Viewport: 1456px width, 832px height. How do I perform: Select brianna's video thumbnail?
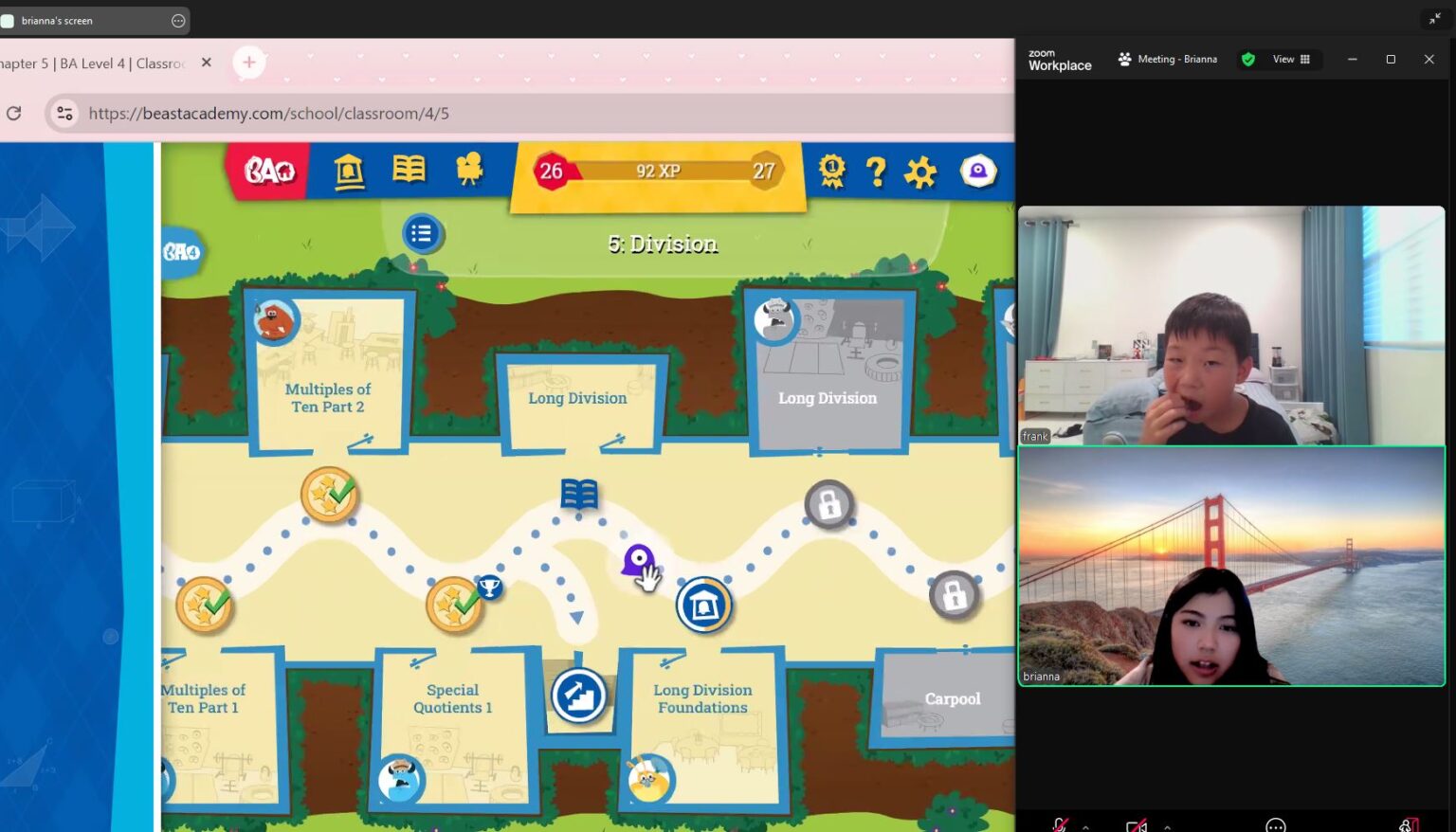click(1230, 567)
